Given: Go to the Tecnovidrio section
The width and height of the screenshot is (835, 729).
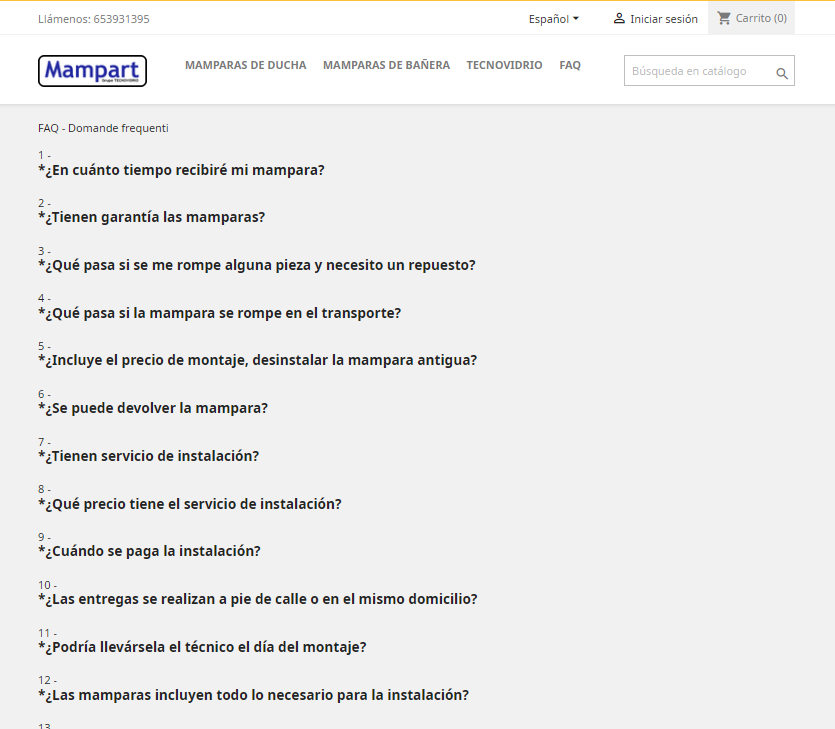Looking at the screenshot, I should [x=504, y=65].
